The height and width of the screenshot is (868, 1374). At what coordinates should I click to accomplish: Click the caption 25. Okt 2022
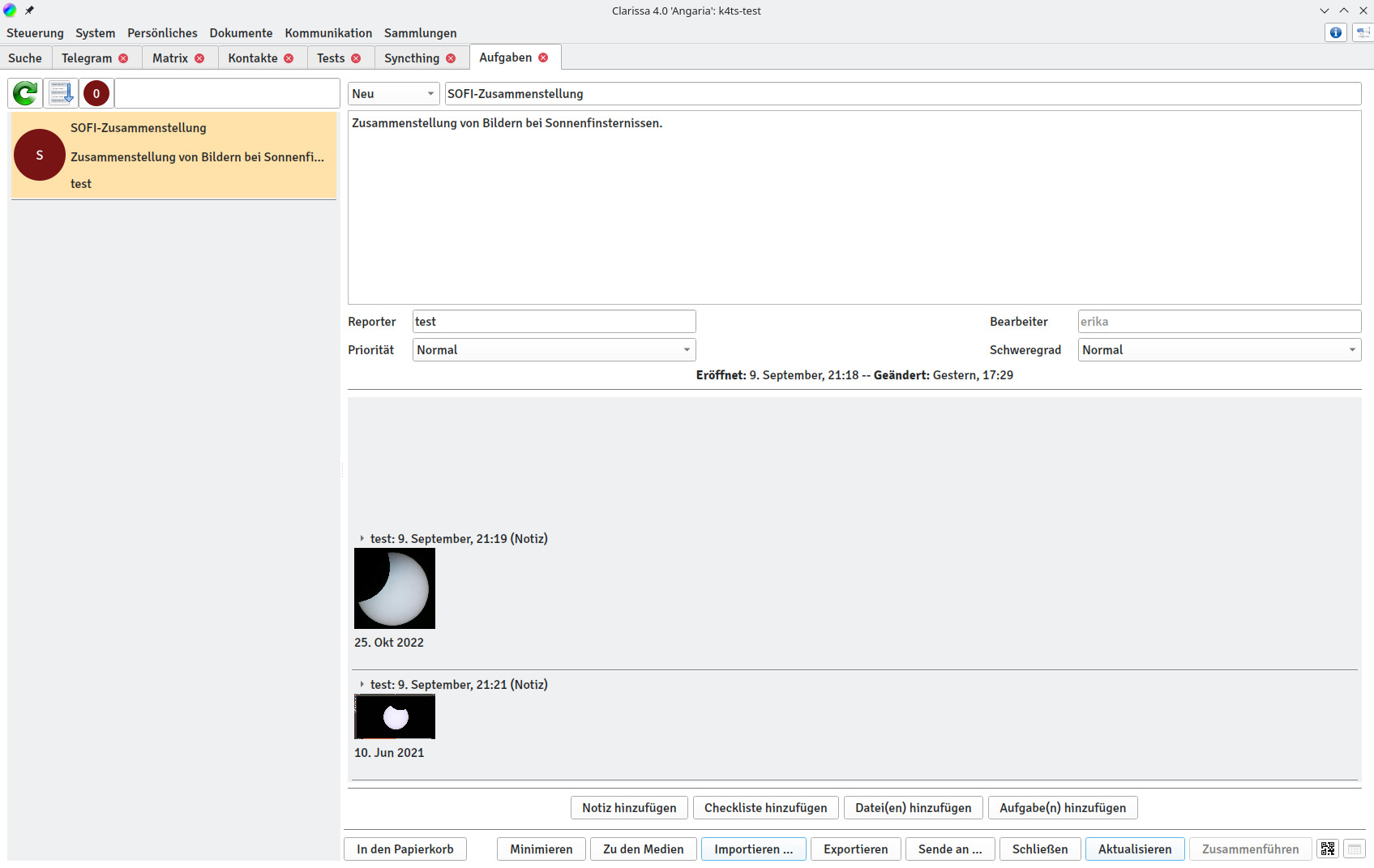click(389, 642)
